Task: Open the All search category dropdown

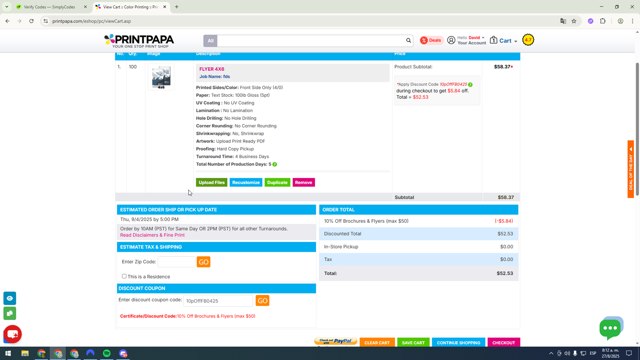Action: pyautogui.click(x=210, y=40)
